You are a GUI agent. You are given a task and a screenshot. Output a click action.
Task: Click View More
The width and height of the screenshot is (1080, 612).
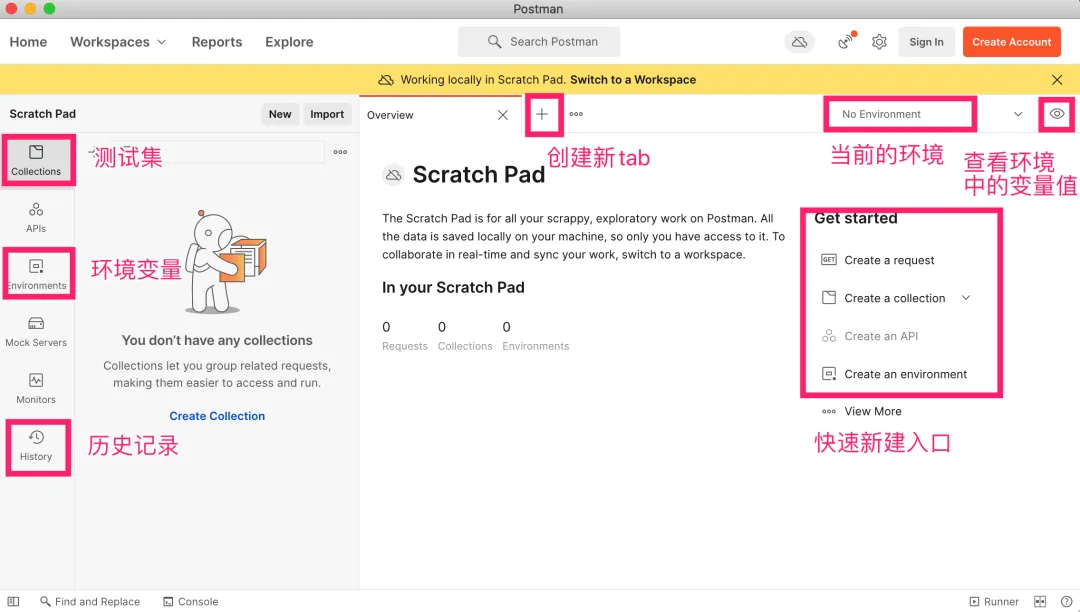pos(861,411)
